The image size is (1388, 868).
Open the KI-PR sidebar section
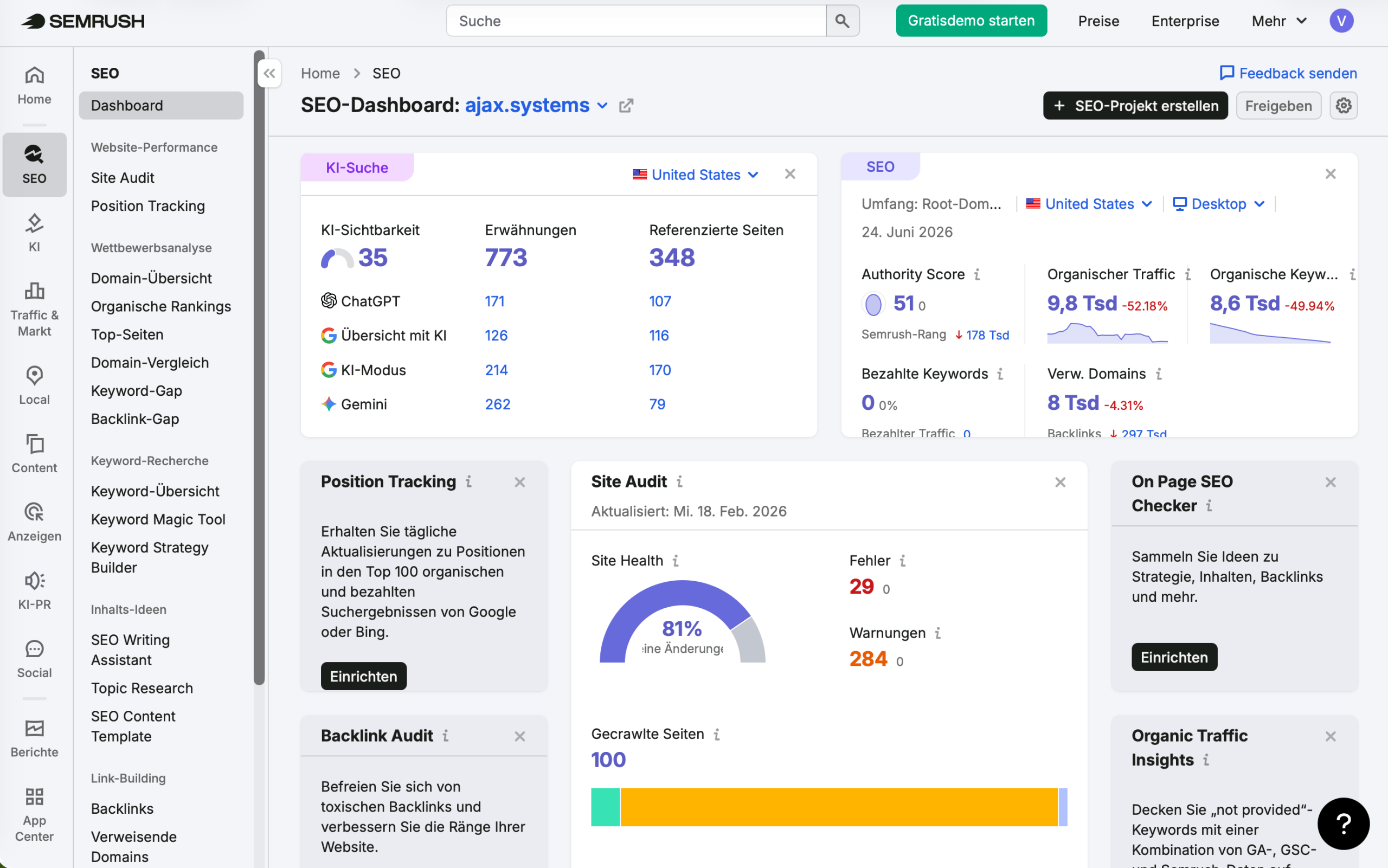coord(35,591)
